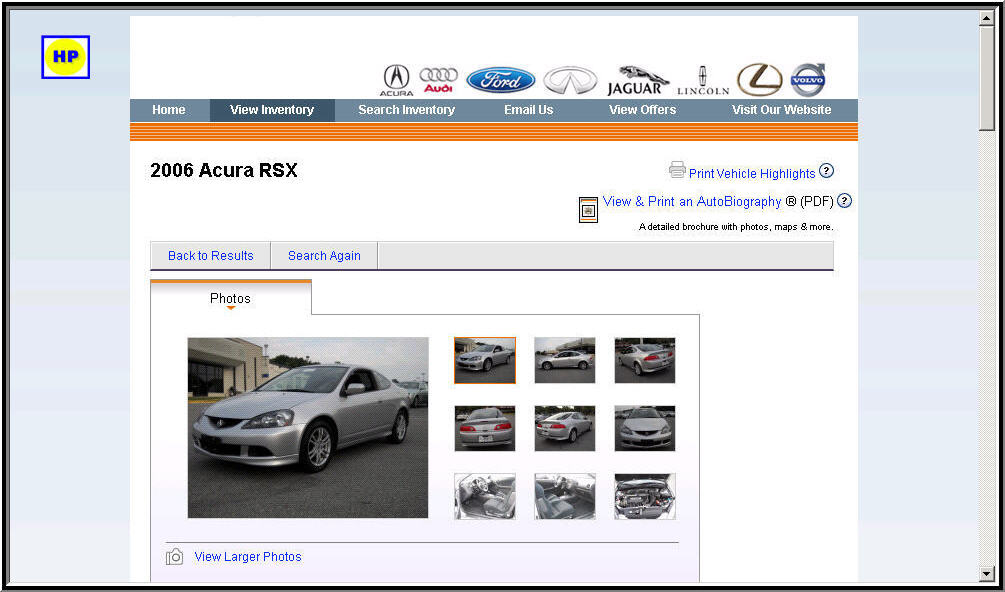The image size is (1005, 592).
Task: Click the HP logo icon
Action: 65,57
